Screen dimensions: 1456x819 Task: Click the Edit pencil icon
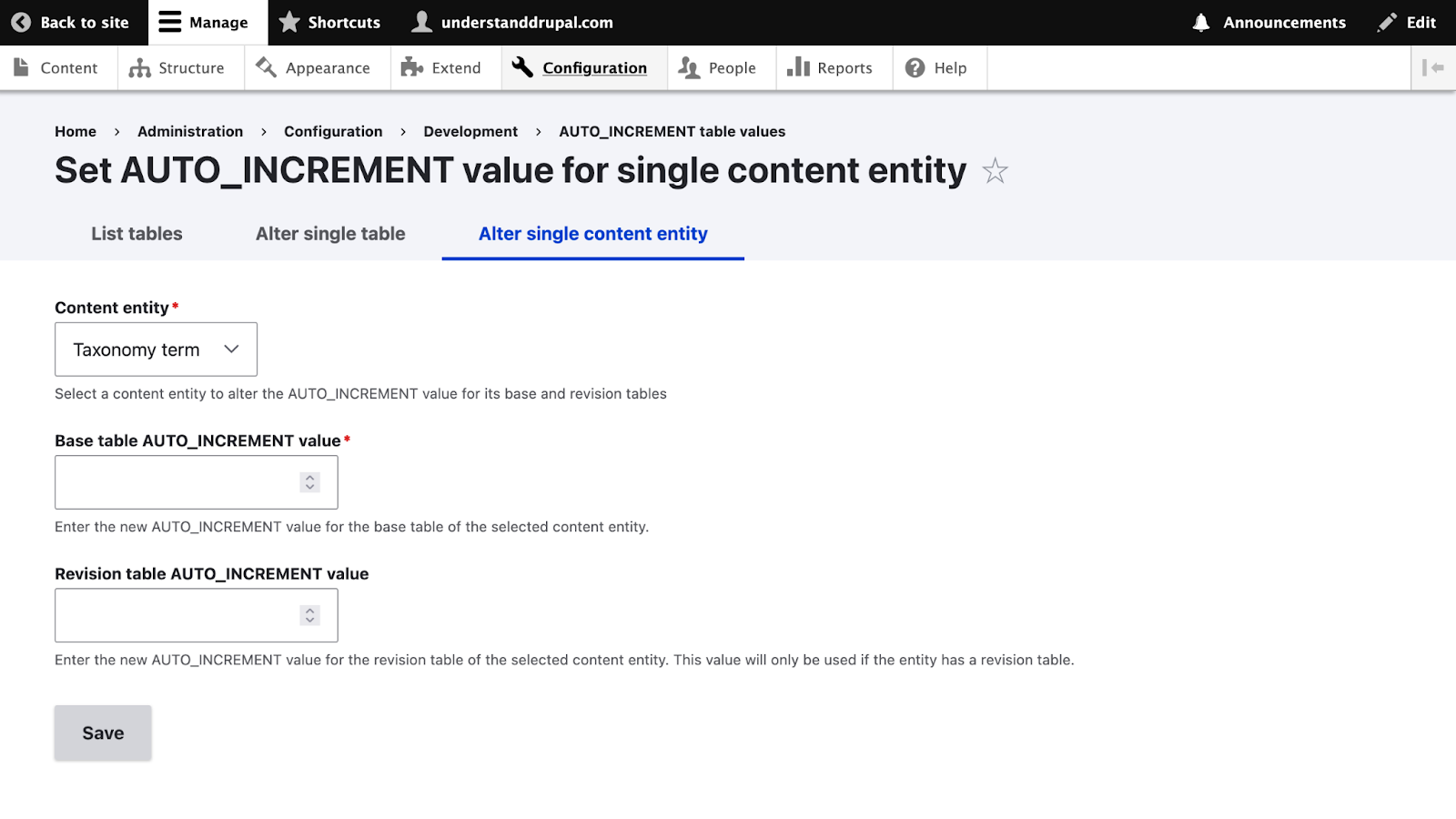tap(1387, 23)
